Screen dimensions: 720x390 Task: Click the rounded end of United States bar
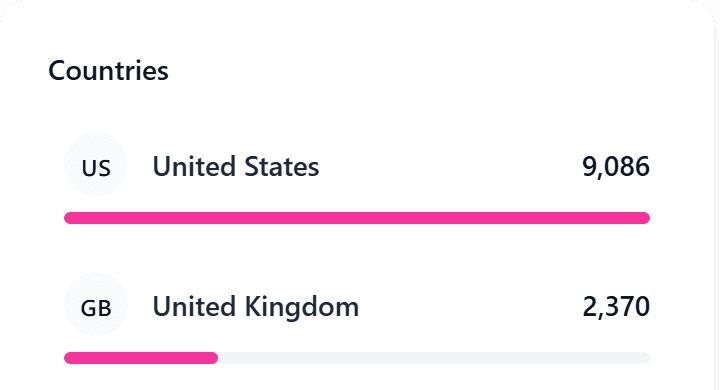pyautogui.click(x=644, y=218)
